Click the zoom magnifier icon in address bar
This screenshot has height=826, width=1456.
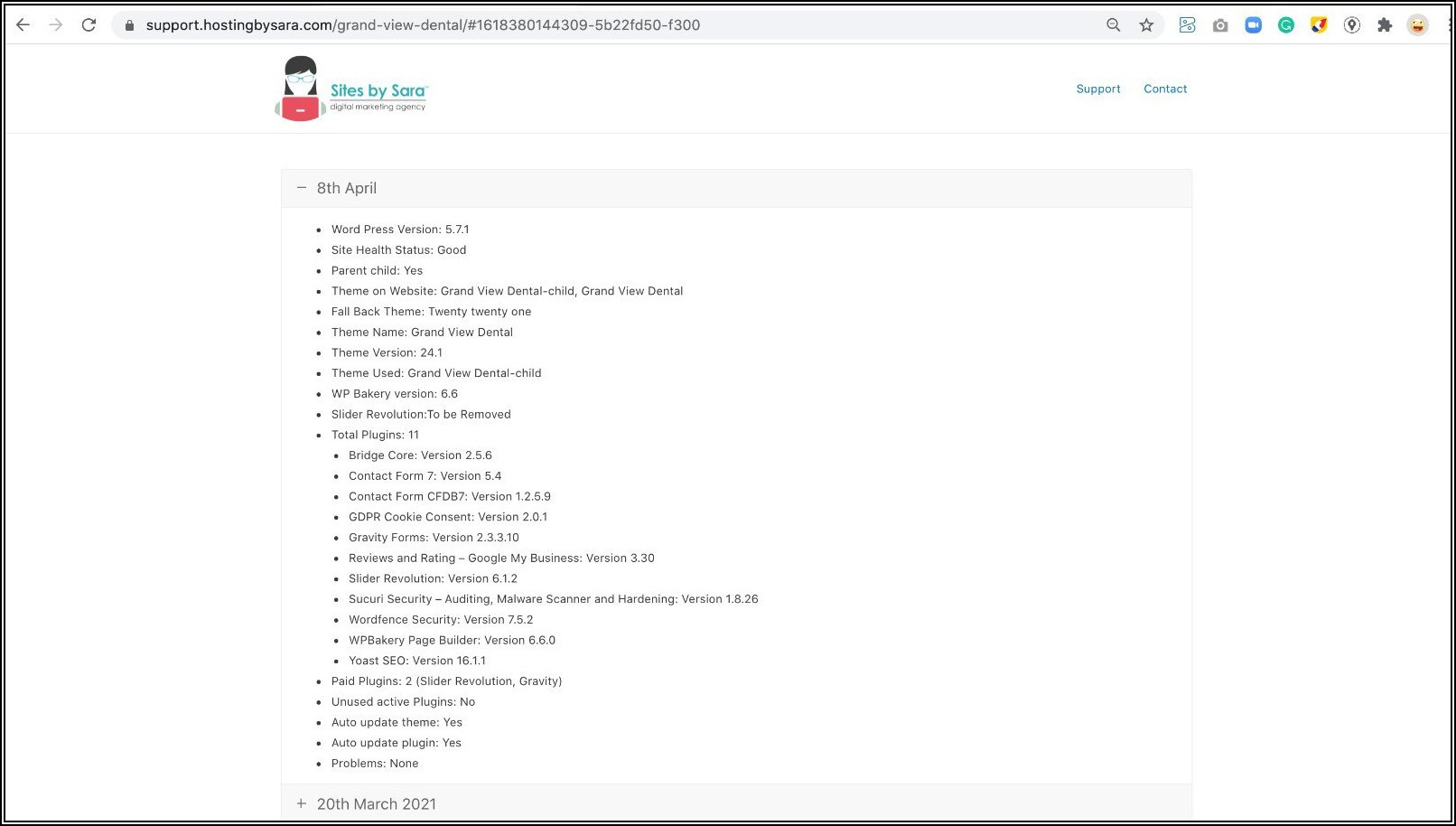1114,25
